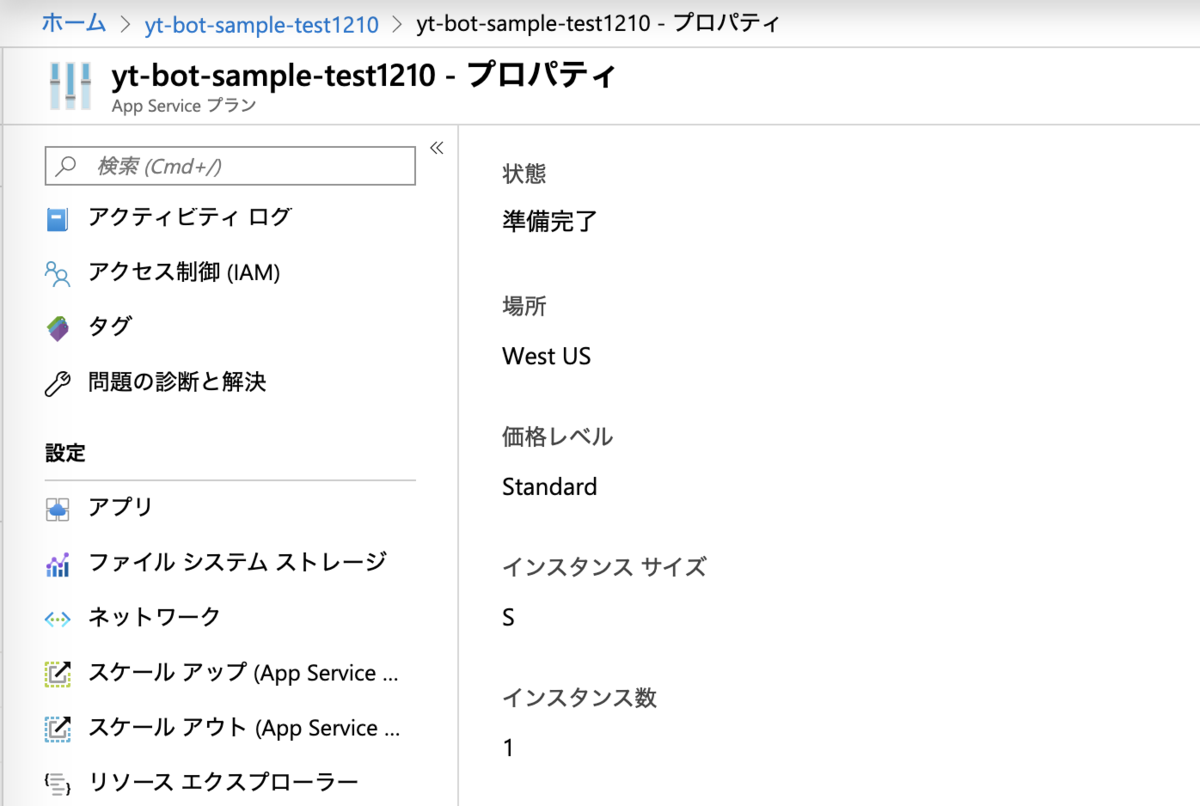The width and height of the screenshot is (1200, 806).
Task: Click the タグ tag icon
Action: coord(58,327)
